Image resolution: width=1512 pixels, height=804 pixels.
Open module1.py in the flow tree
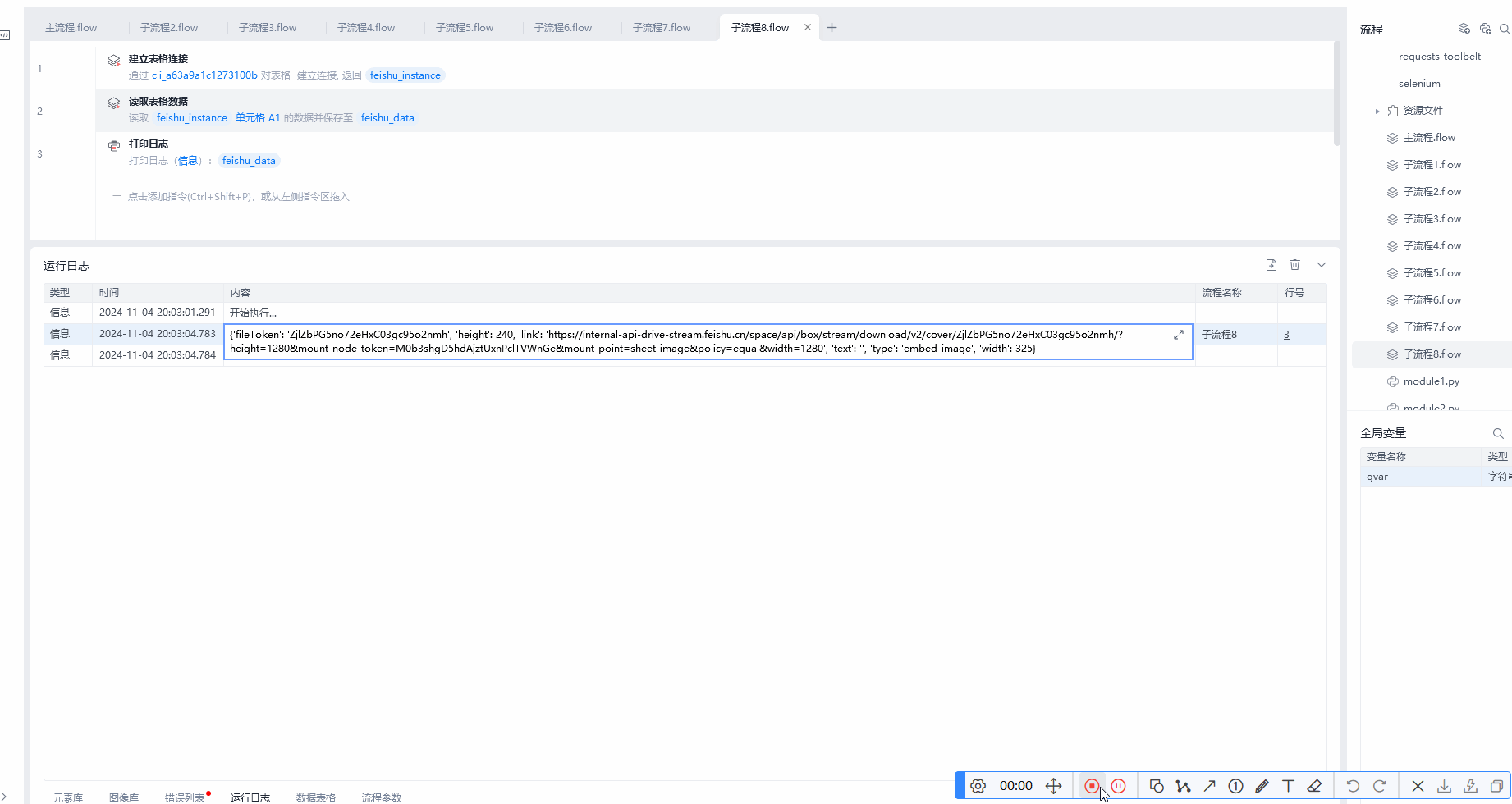pos(1431,381)
